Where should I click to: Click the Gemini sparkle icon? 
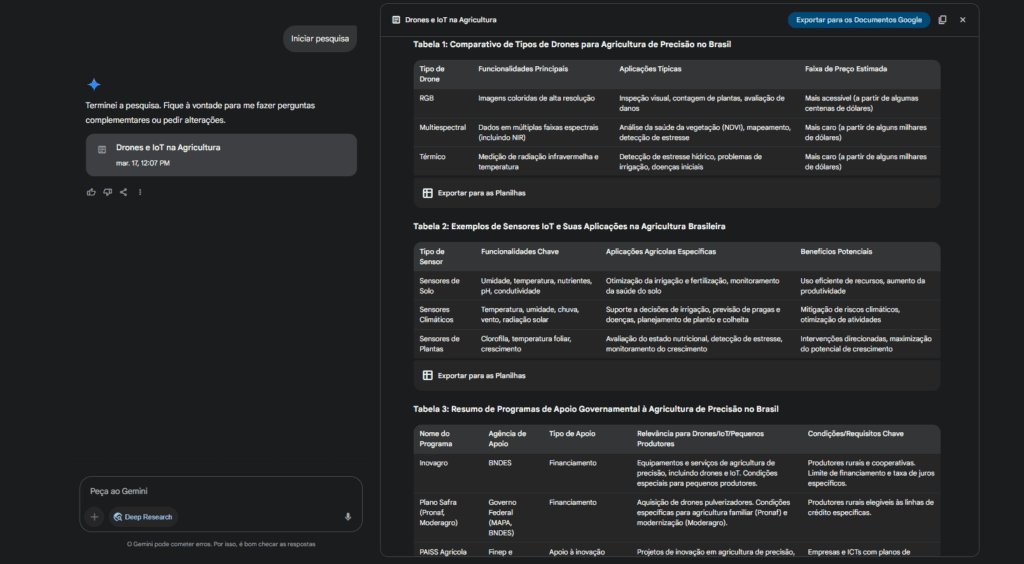coord(94,84)
